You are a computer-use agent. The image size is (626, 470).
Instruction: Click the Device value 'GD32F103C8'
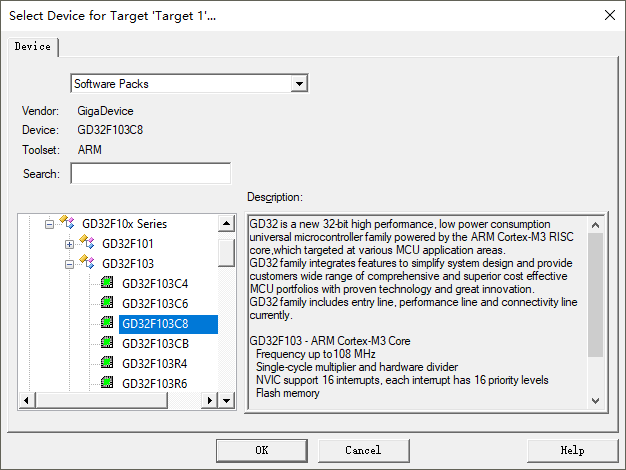pyautogui.click(x=110, y=130)
